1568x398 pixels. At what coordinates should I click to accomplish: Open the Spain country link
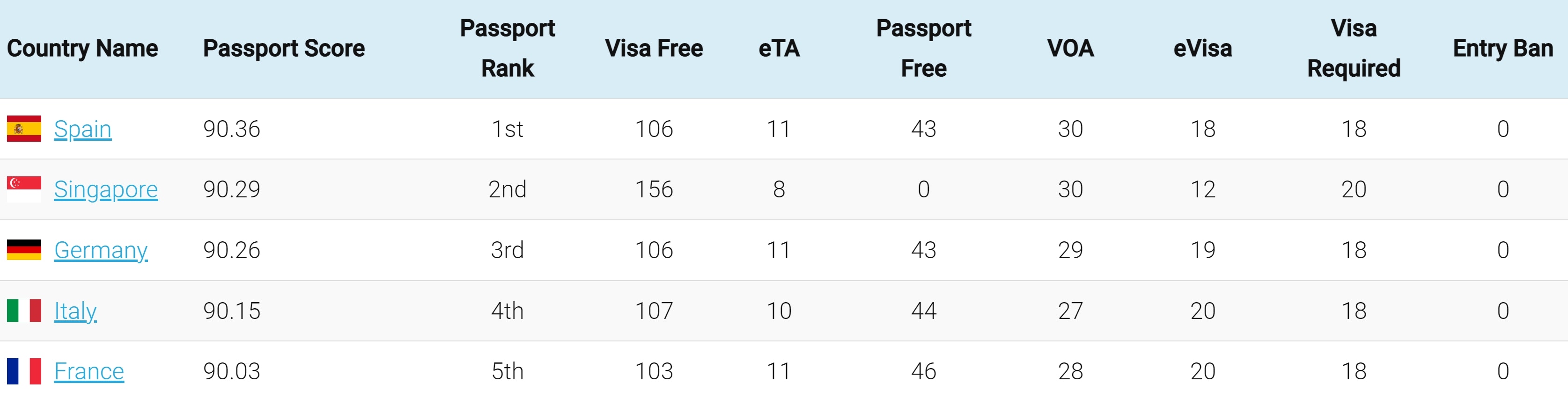point(83,129)
